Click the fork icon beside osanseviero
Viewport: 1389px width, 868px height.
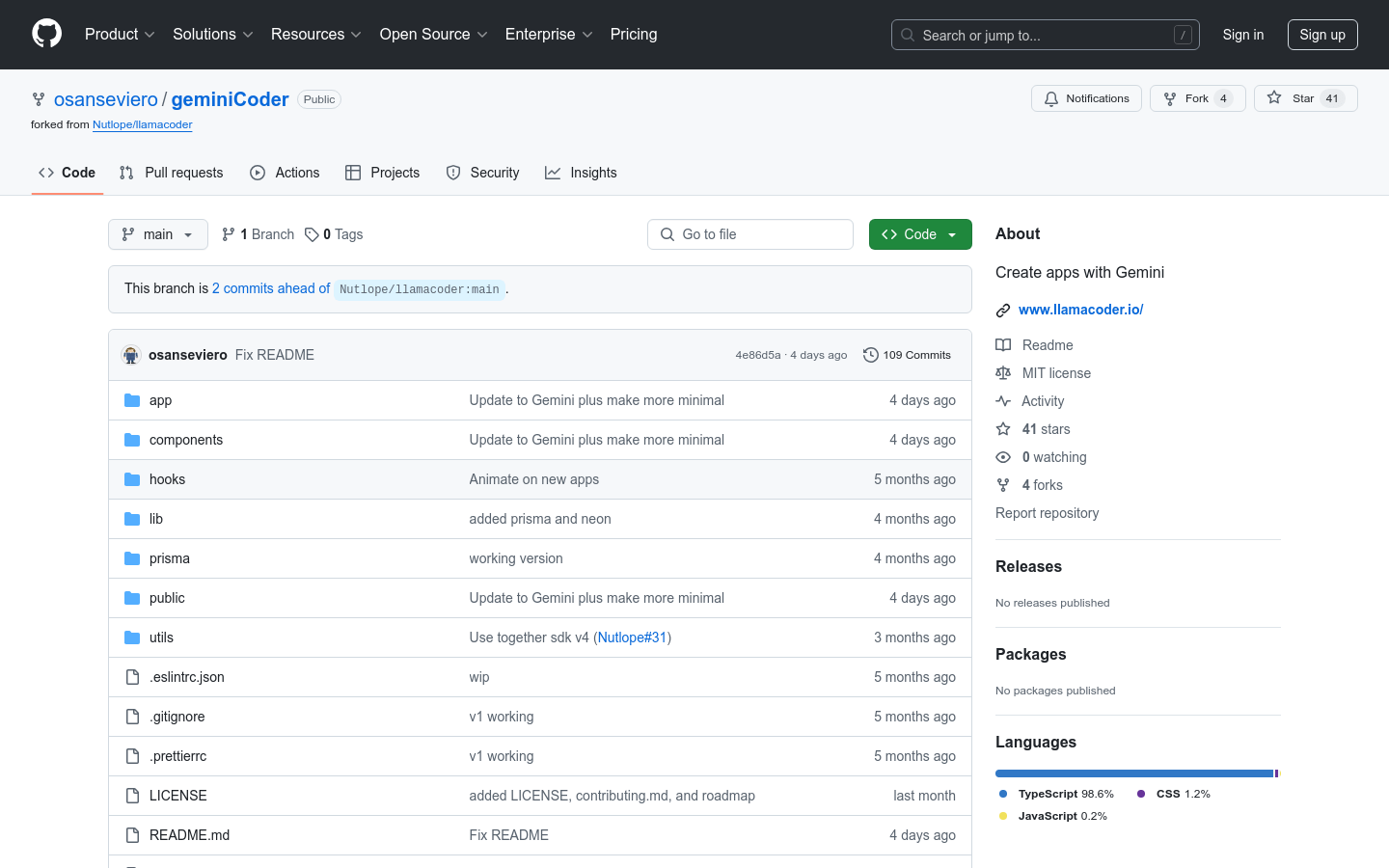click(39, 99)
